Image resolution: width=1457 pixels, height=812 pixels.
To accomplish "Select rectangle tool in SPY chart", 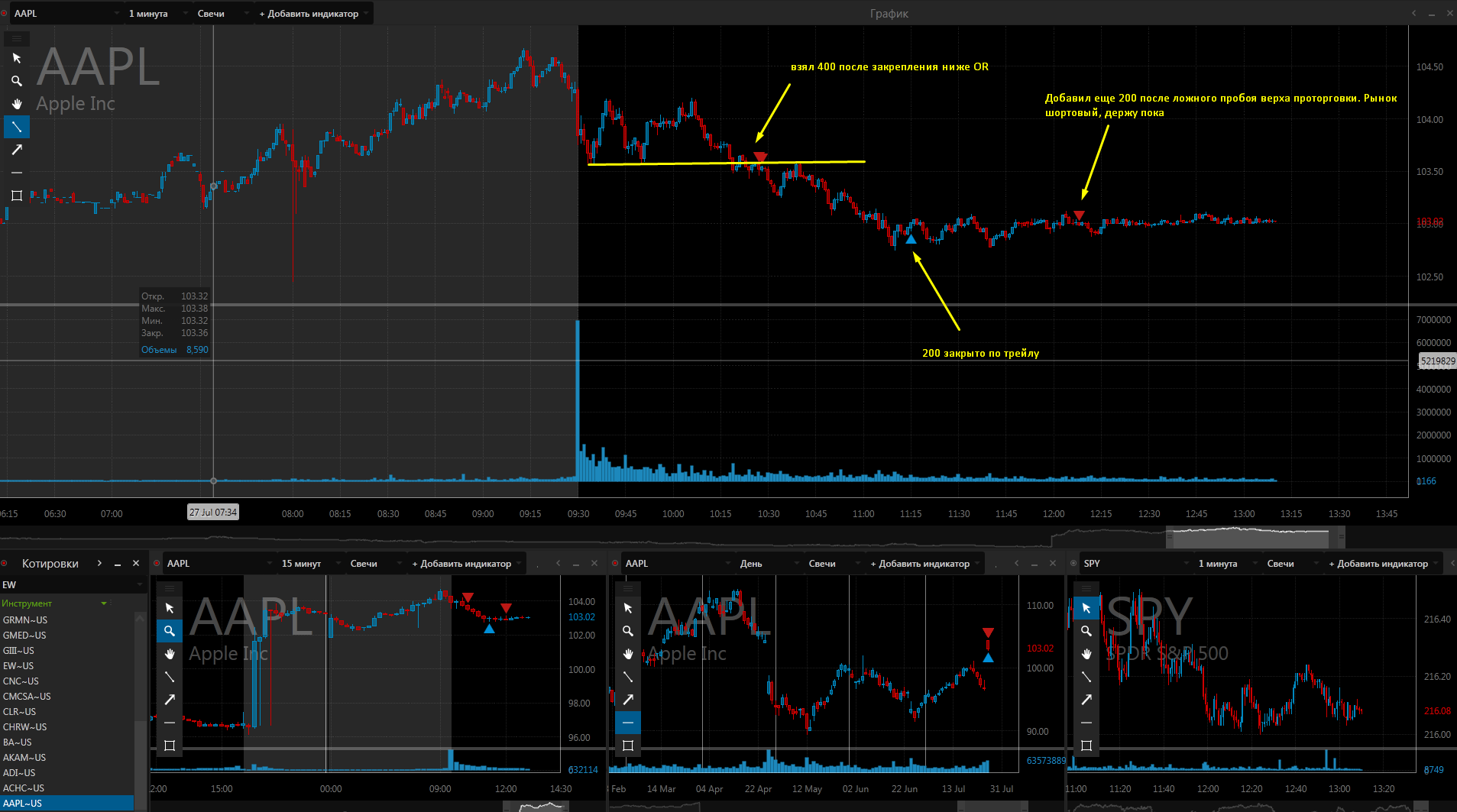I will click(x=1086, y=746).
